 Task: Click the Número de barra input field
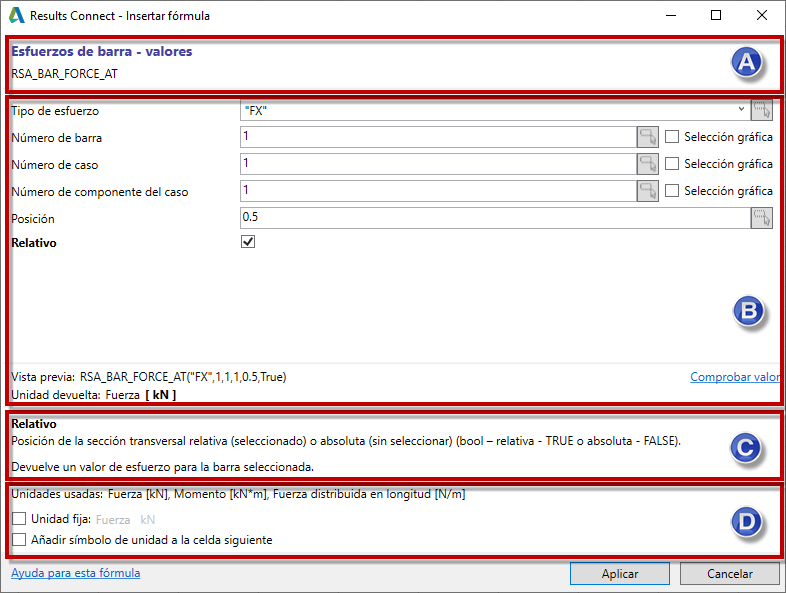438,137
